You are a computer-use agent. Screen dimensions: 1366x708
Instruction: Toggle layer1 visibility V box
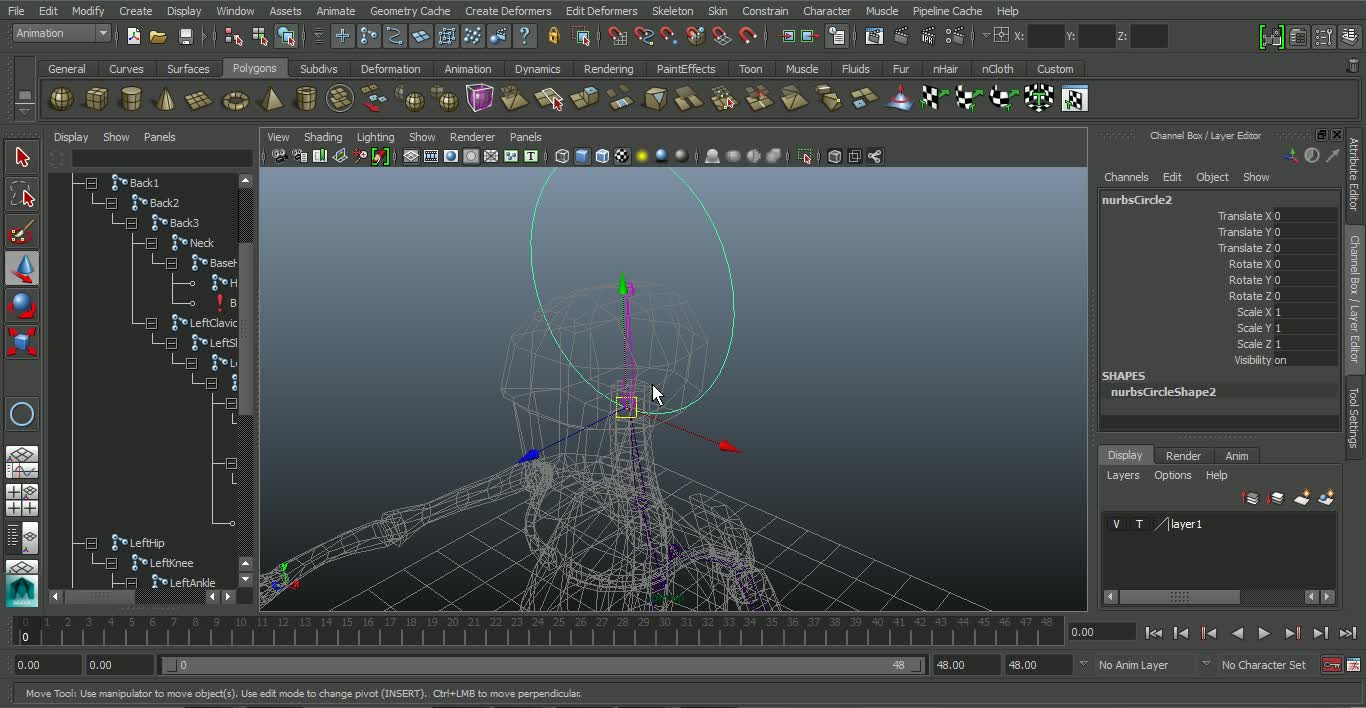click(x=1116, y=524)
